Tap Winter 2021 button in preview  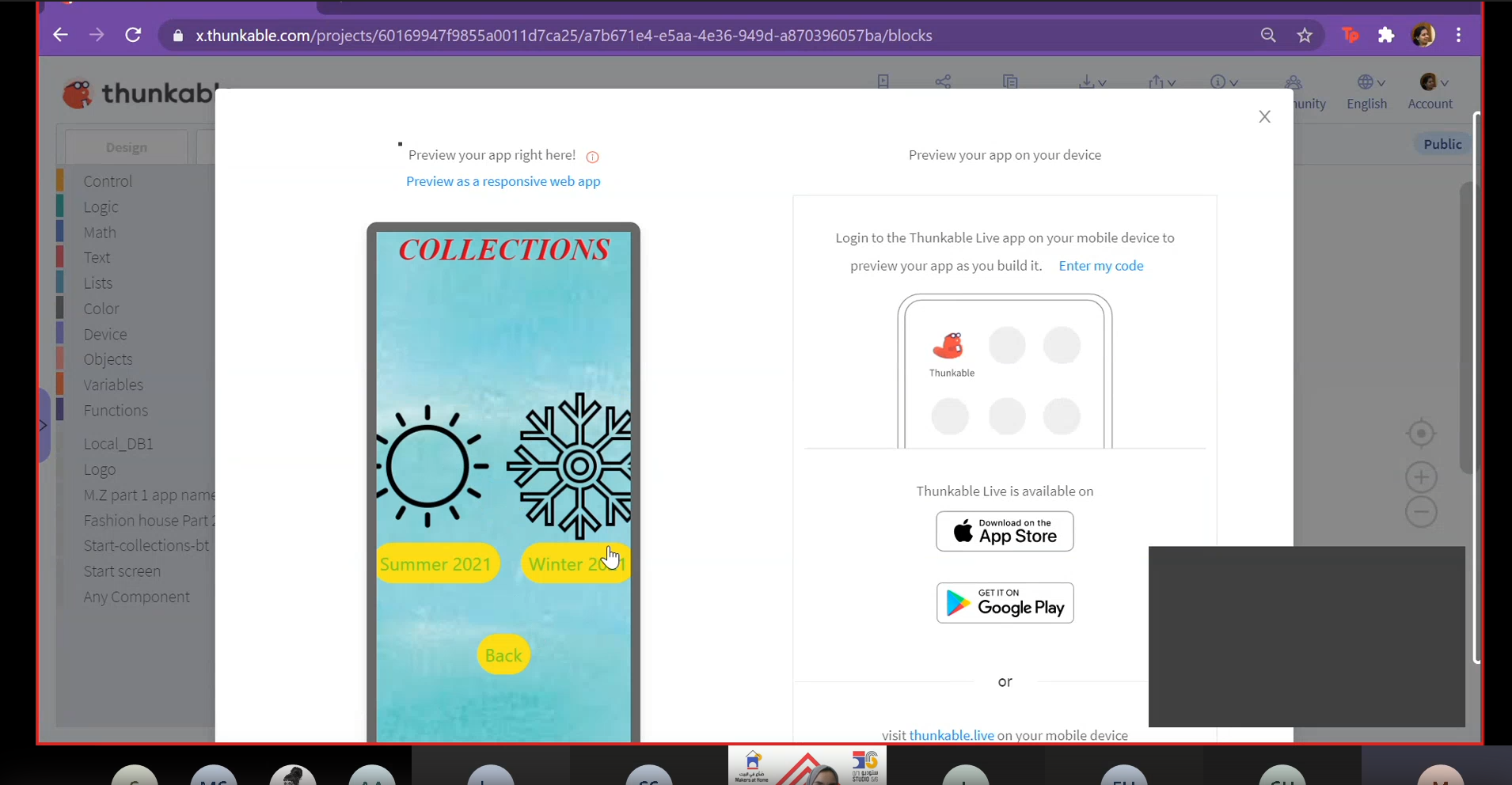pyautogui.click(x=576, y=563)
